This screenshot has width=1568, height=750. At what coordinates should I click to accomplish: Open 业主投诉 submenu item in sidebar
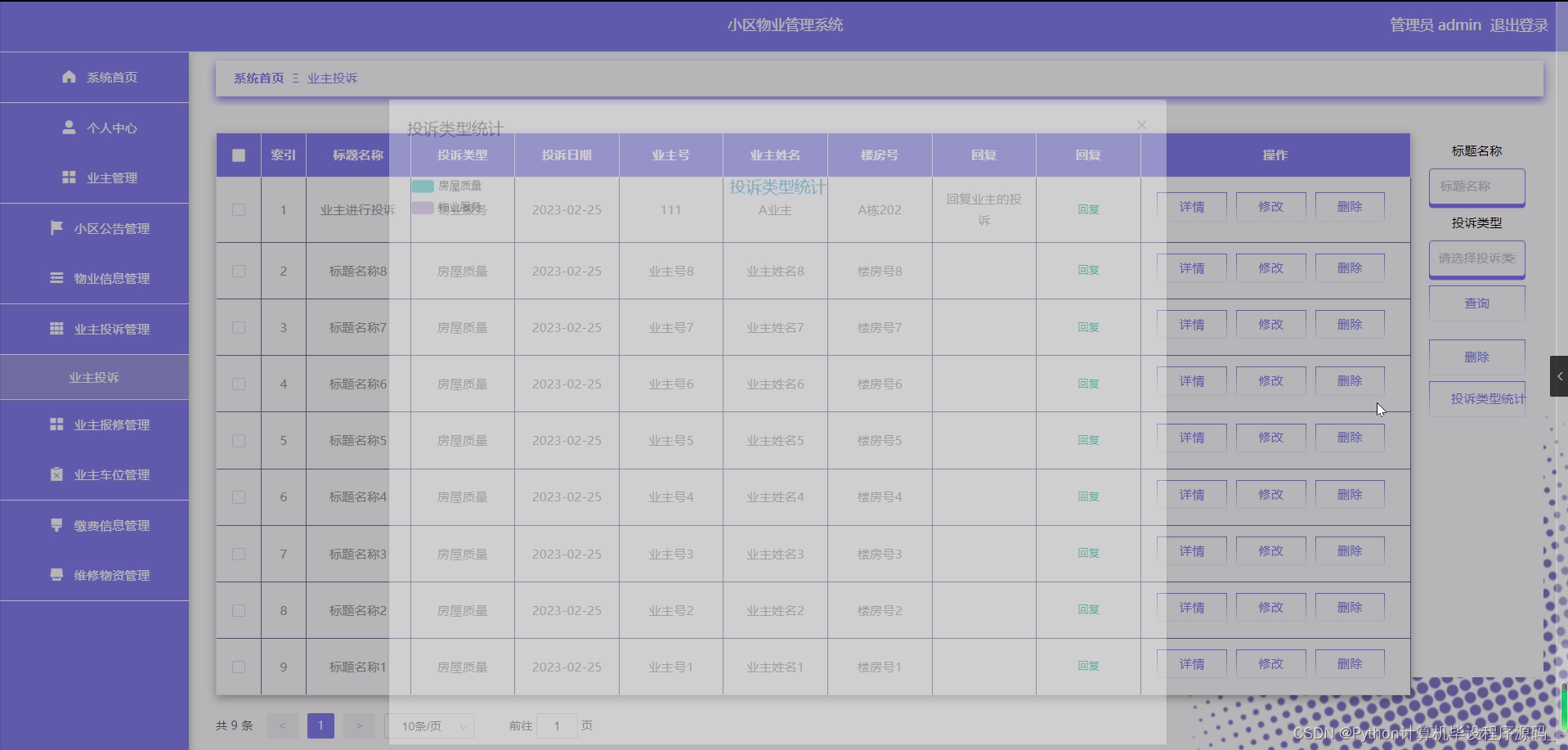[x=94, y=377]
